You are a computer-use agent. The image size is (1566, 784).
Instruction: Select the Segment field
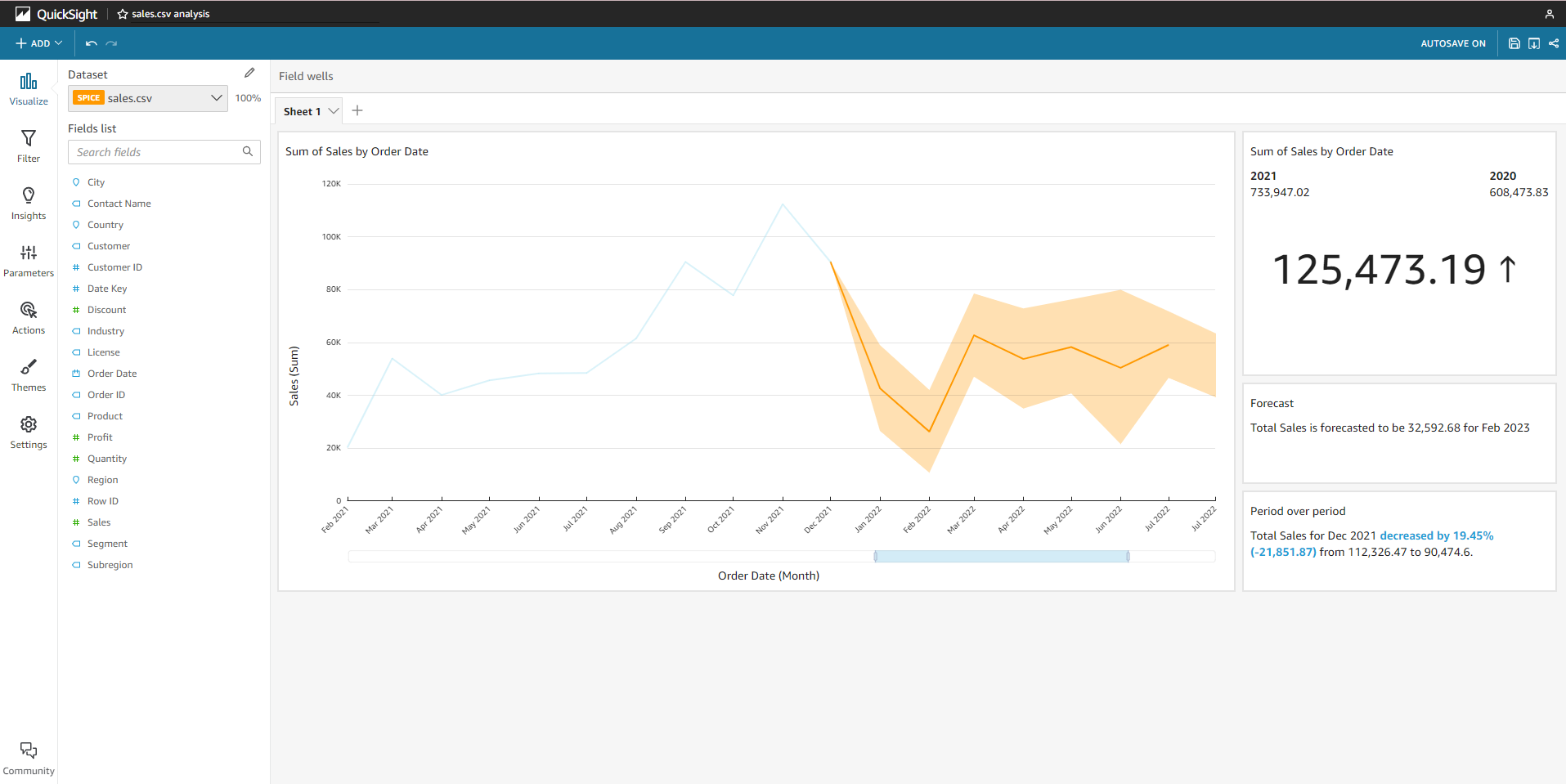coord(107,544)
